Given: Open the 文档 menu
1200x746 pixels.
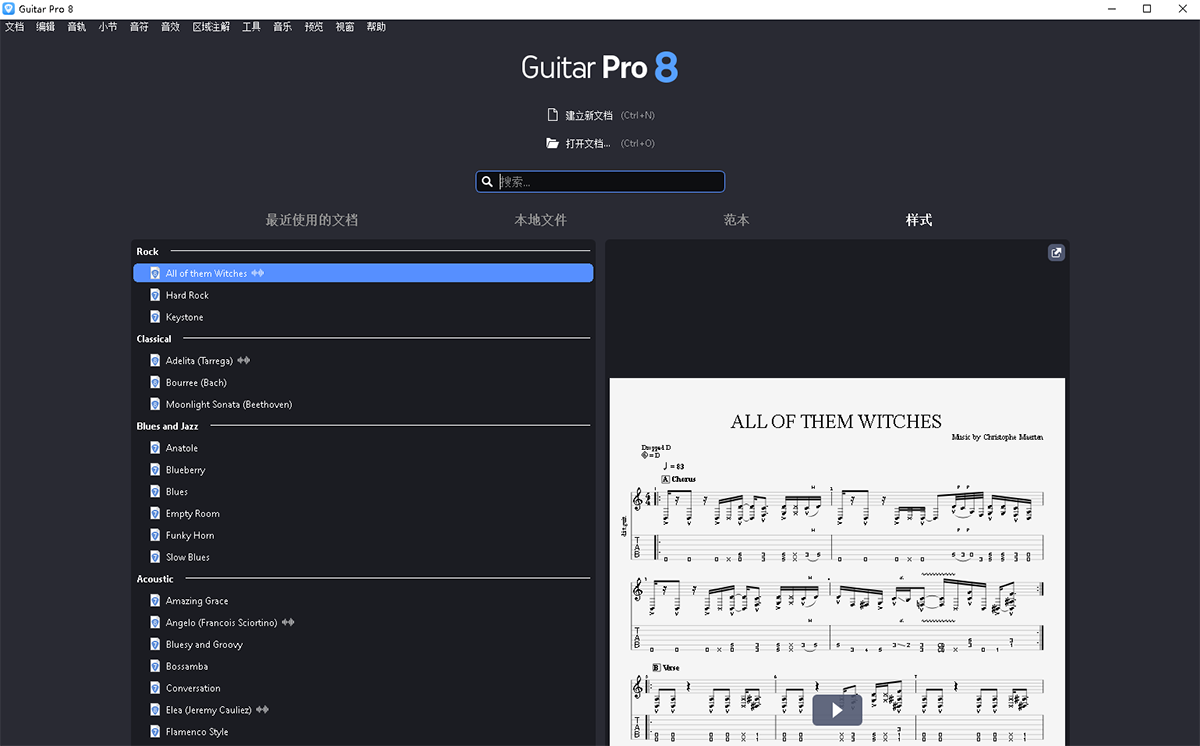Looking at the screenshot, I should (14, 27).
